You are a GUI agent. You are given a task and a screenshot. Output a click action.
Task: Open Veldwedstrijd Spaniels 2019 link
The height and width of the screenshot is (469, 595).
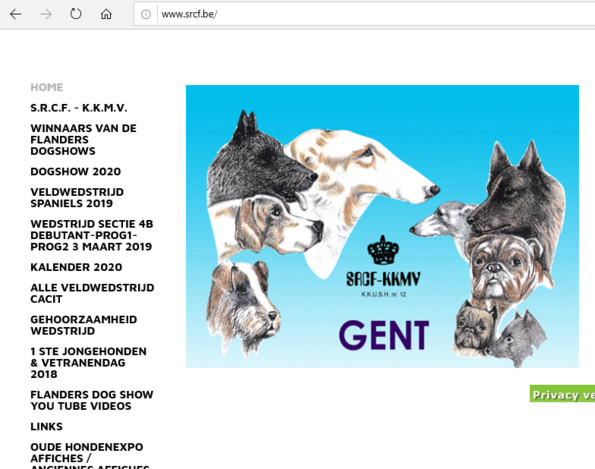pyautogui.click(x=77, y=198)
